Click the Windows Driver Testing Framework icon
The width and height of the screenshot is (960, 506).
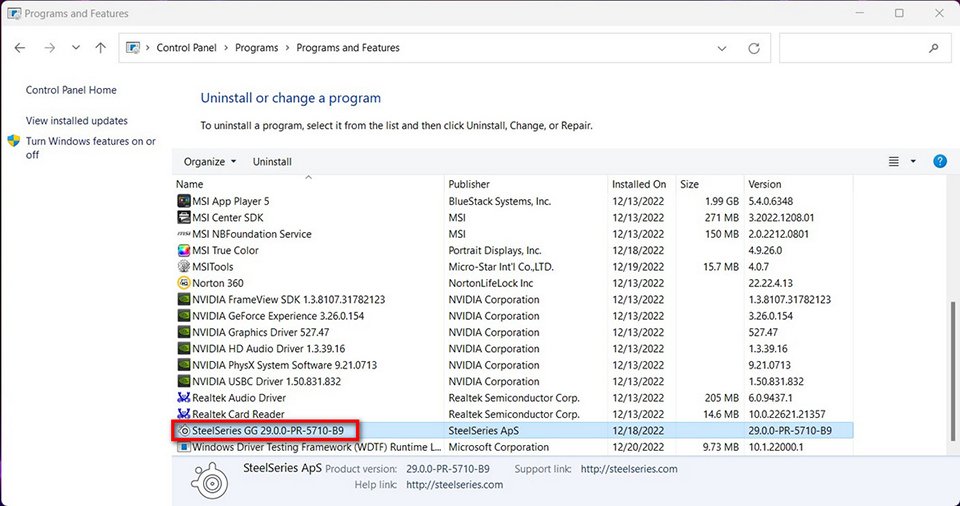tap(183, 447)
